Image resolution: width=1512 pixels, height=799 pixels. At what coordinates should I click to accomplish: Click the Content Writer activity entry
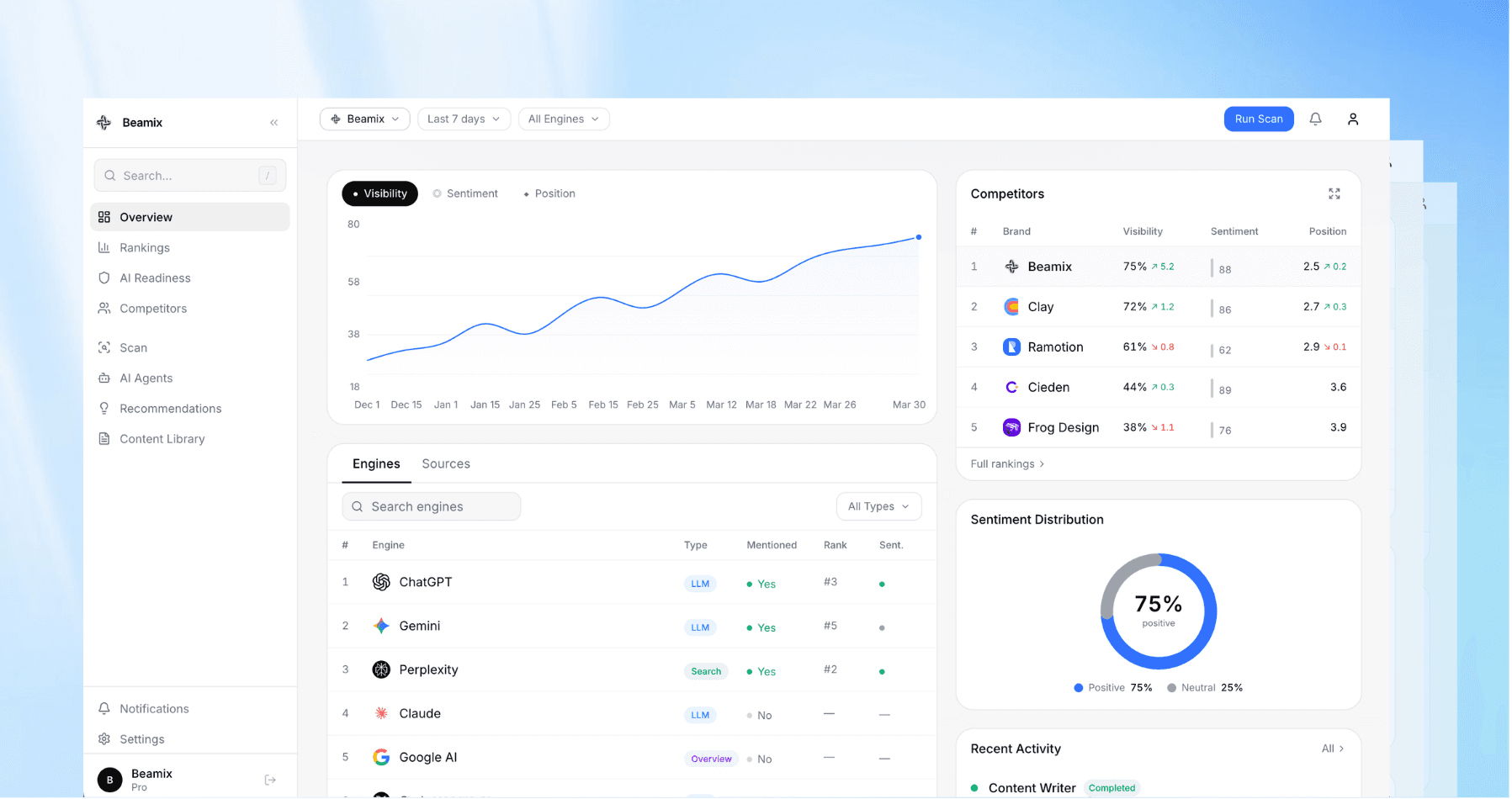(x=1033, y=789)
